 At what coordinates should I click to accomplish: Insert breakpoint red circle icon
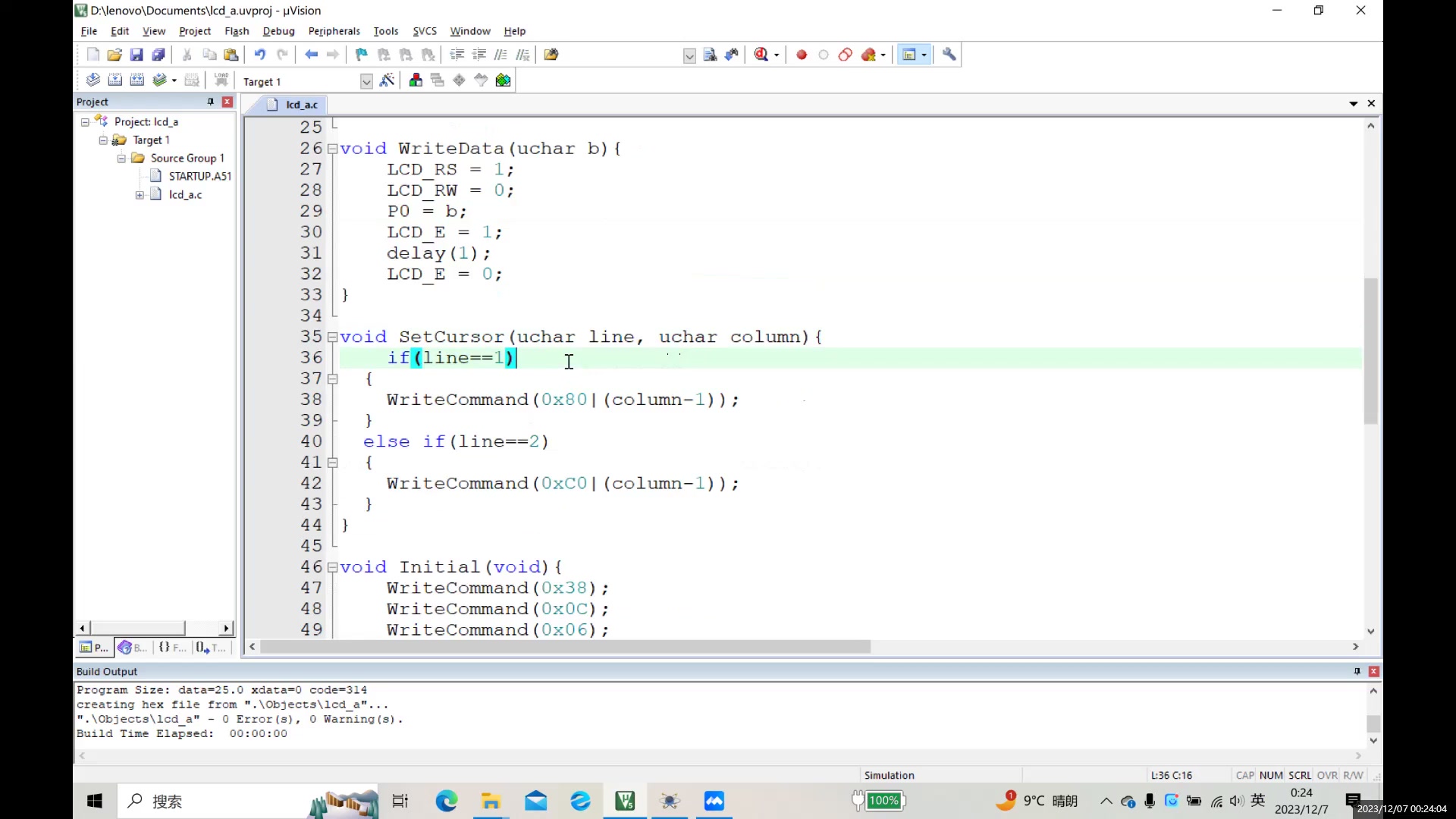pyautogui.click(x=802, y=55)
